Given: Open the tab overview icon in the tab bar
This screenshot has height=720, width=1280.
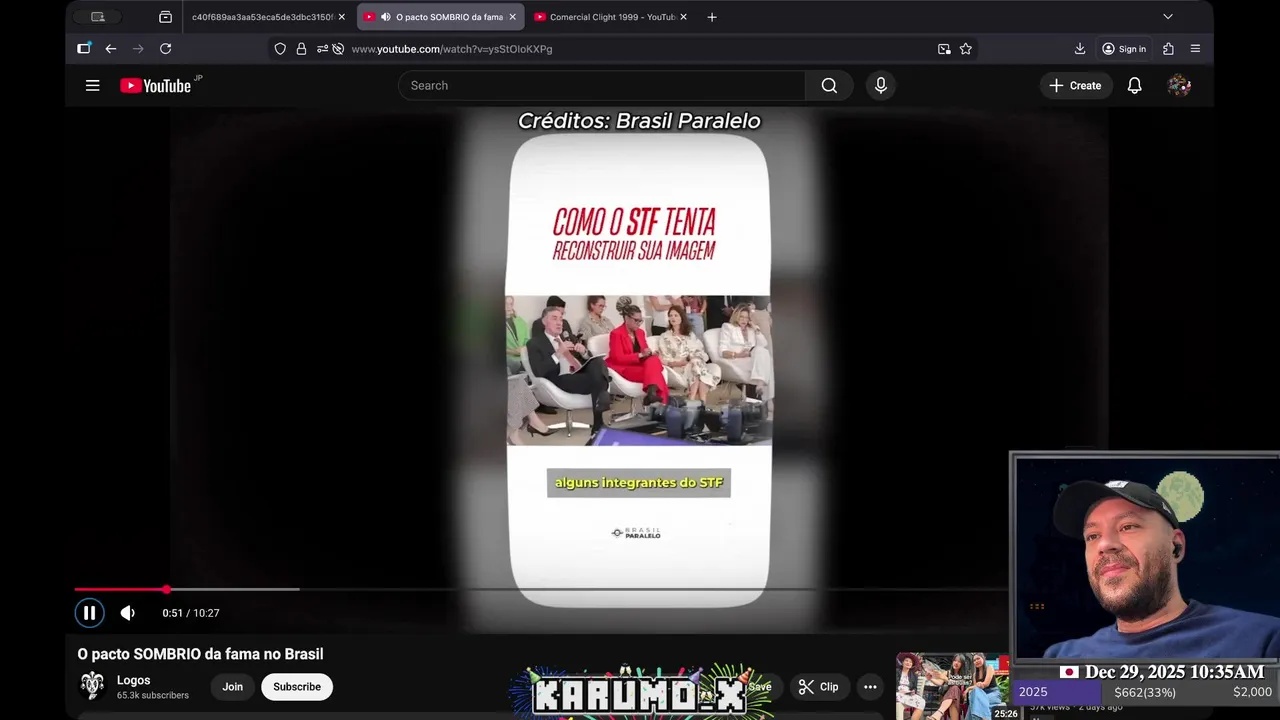Looking at the screenshot, I should [x=165, y=17].
